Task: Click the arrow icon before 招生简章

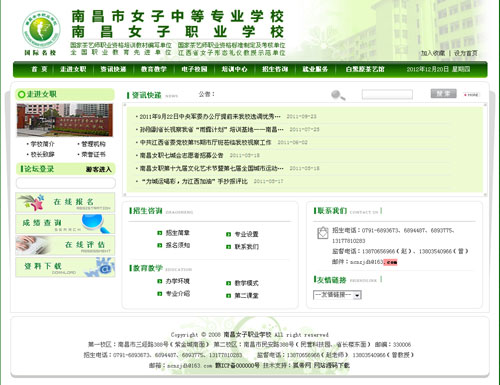Action: [160, 233]
